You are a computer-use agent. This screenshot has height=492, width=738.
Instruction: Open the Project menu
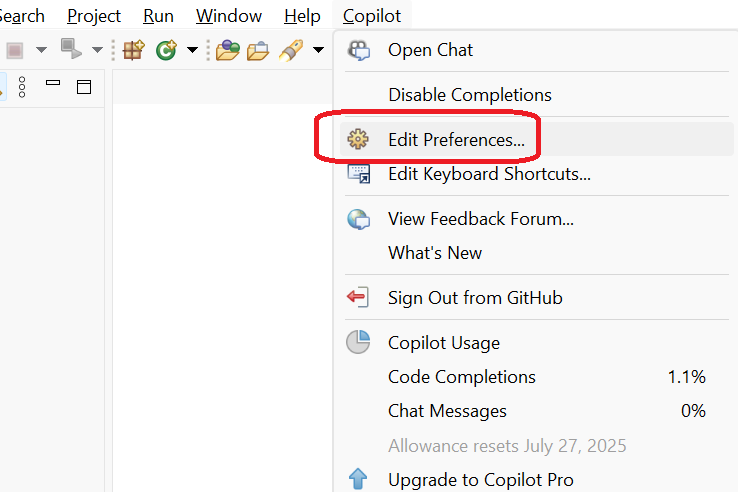pos(94,16)
